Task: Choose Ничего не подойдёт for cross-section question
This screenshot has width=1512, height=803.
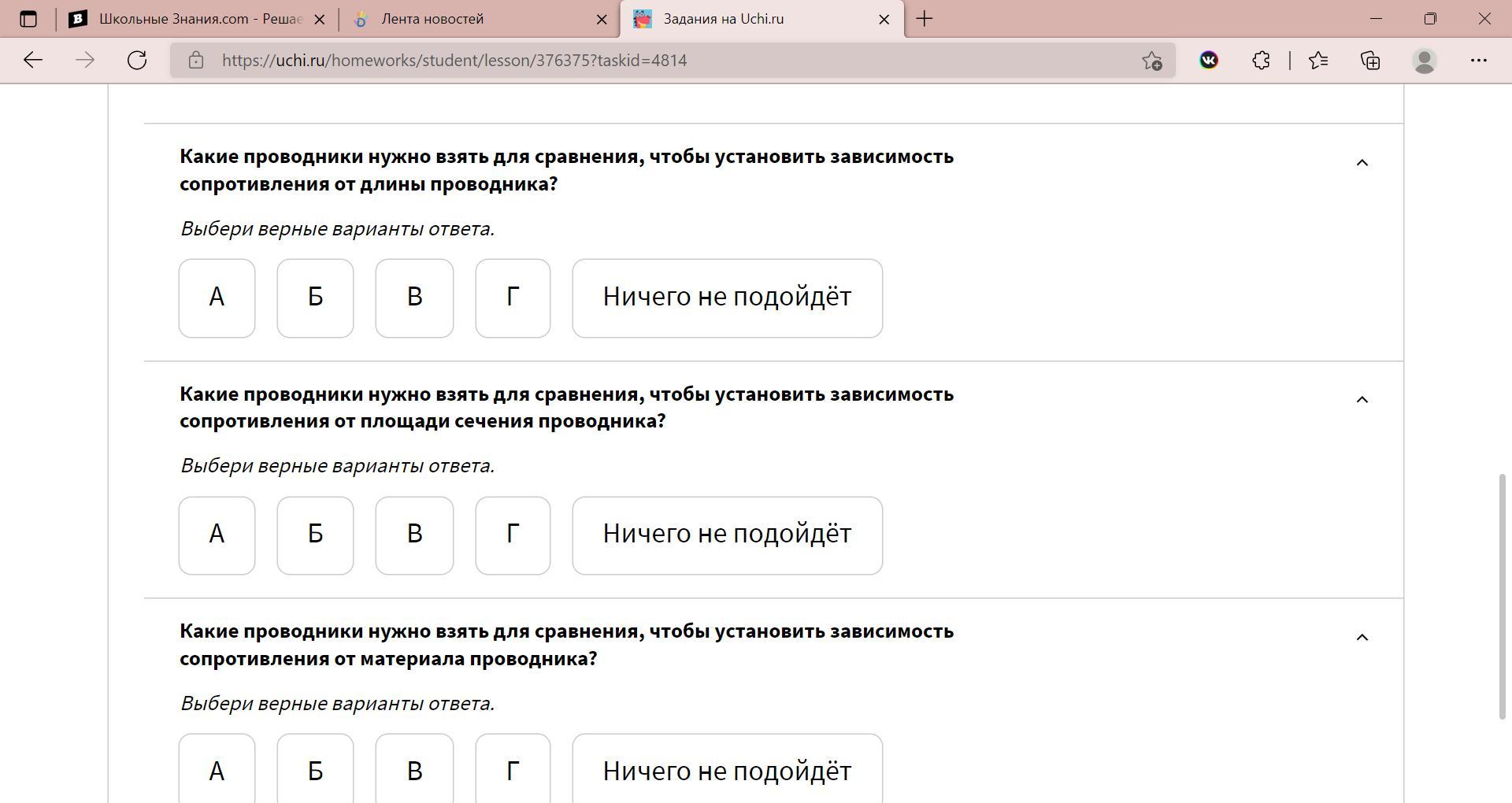Action: [x=728, y=535]
